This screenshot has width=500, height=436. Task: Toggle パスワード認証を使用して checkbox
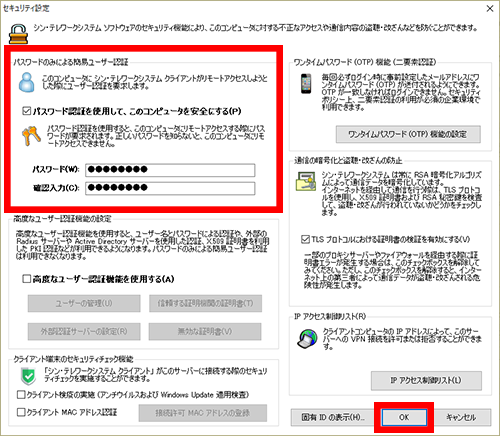click(27, 111)
